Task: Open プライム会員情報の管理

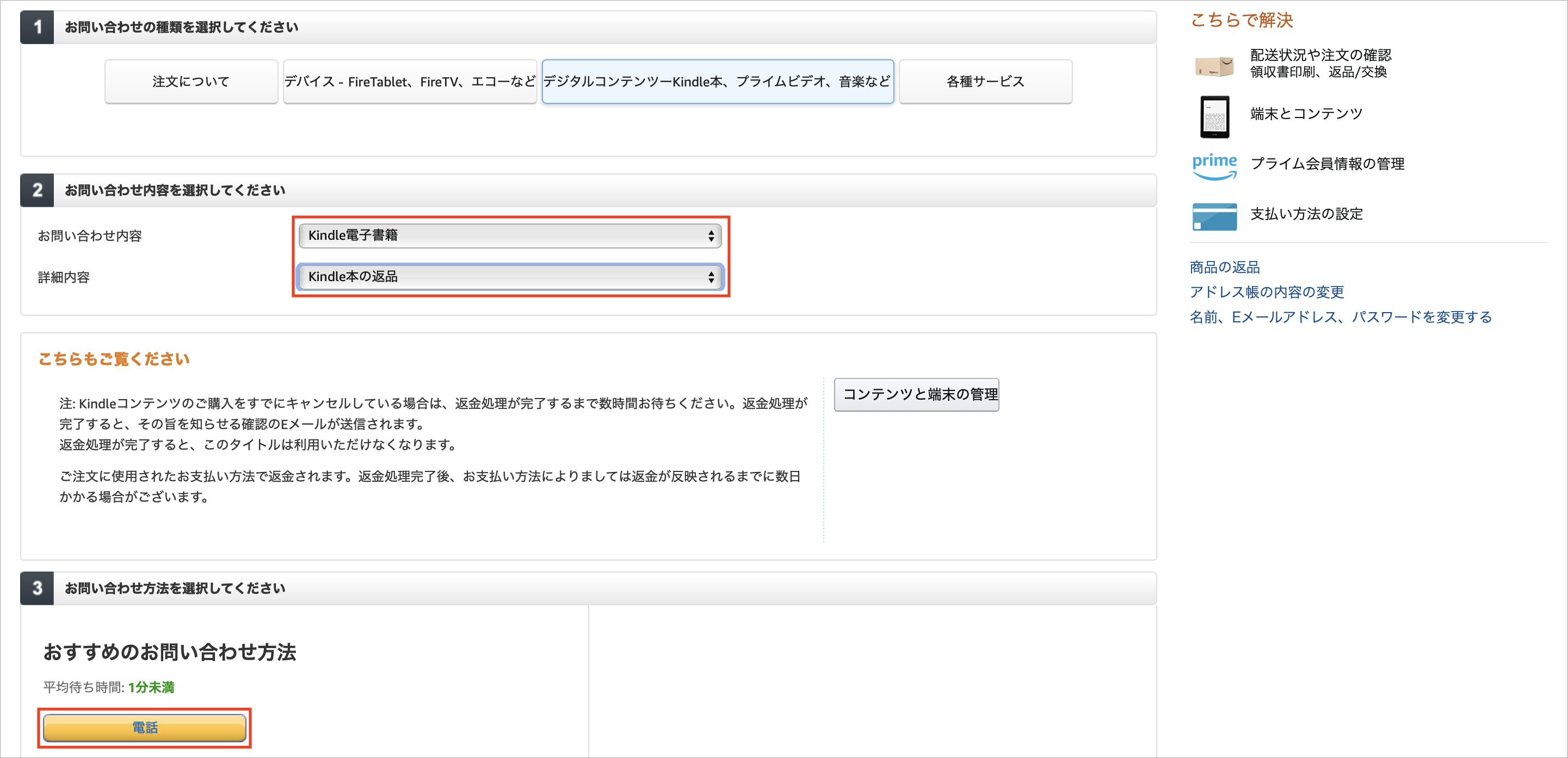Action: click(x=1328, y=163)
